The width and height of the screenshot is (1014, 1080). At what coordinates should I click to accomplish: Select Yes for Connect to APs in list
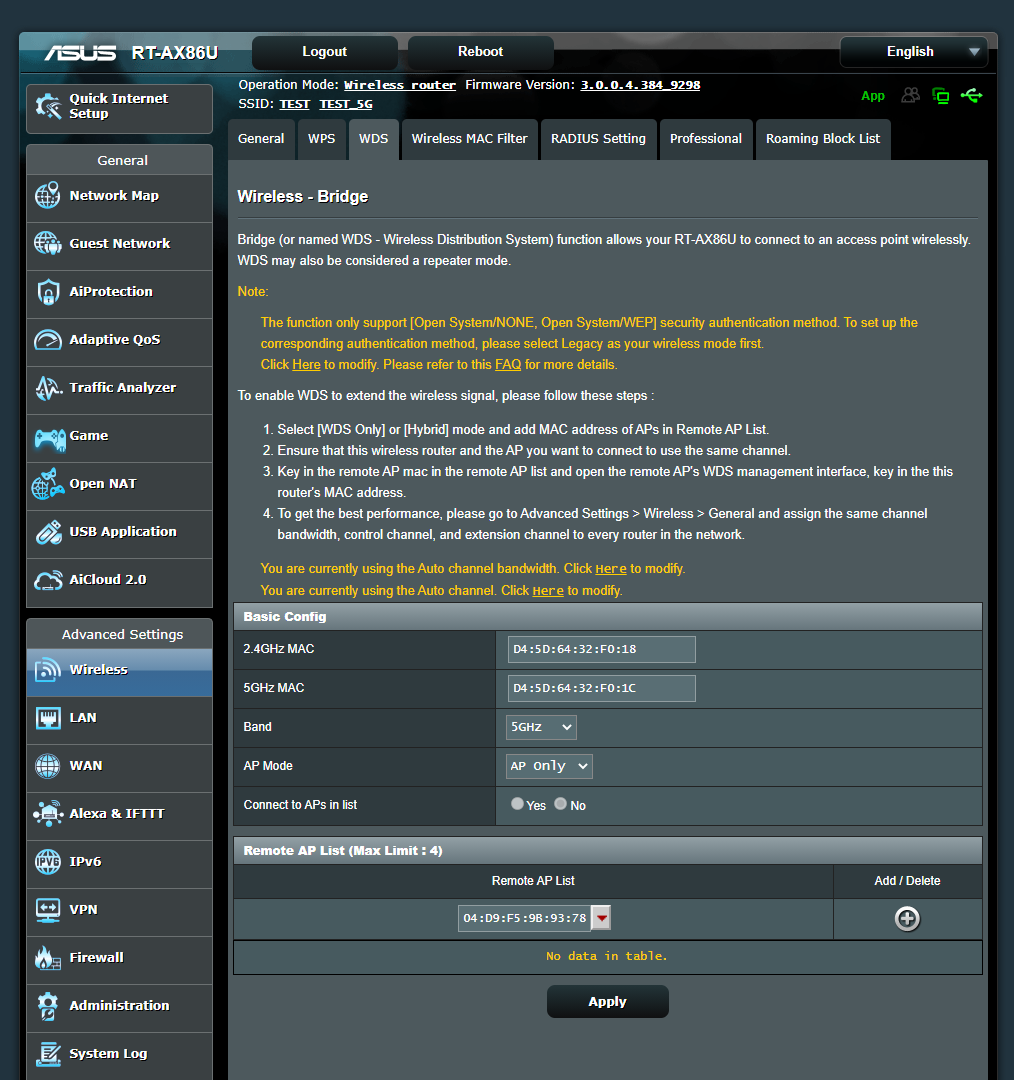tap(517, 803)
